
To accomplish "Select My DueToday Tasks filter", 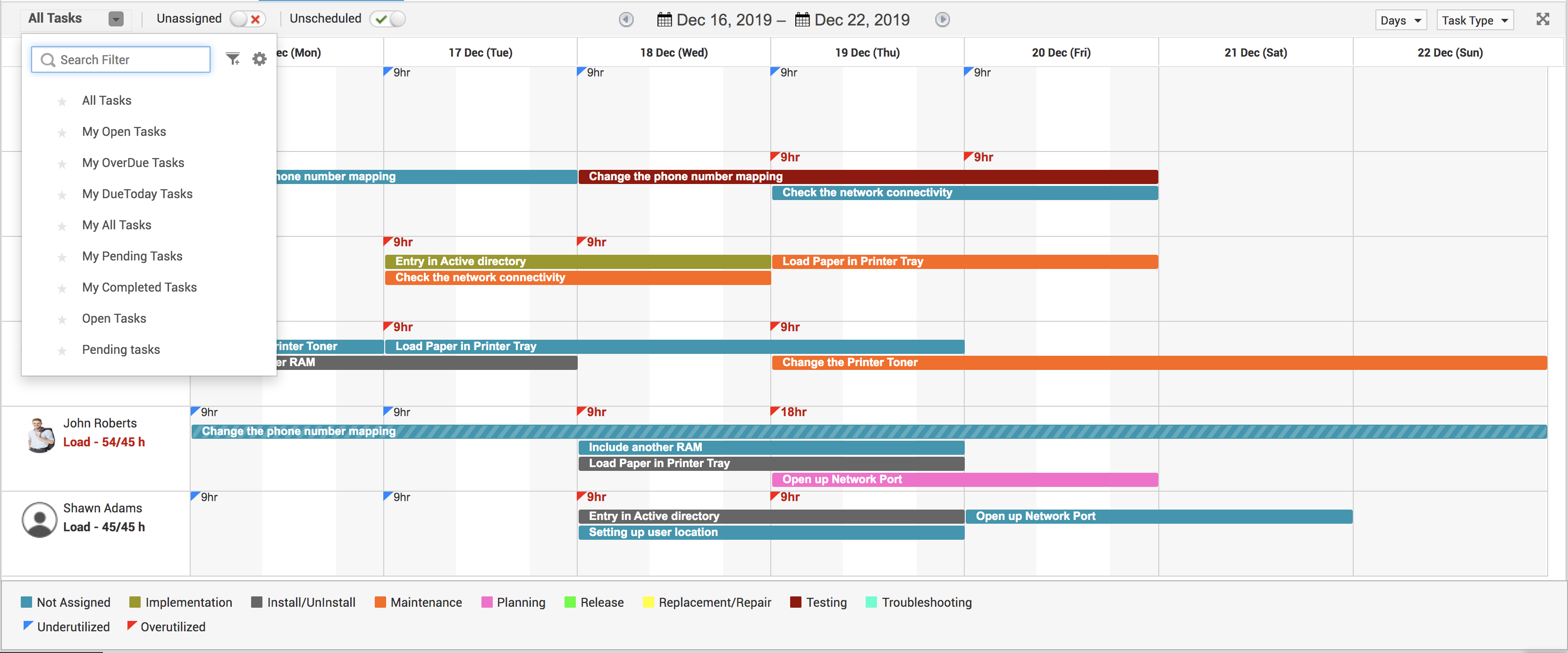I will (x=137, y=193).
